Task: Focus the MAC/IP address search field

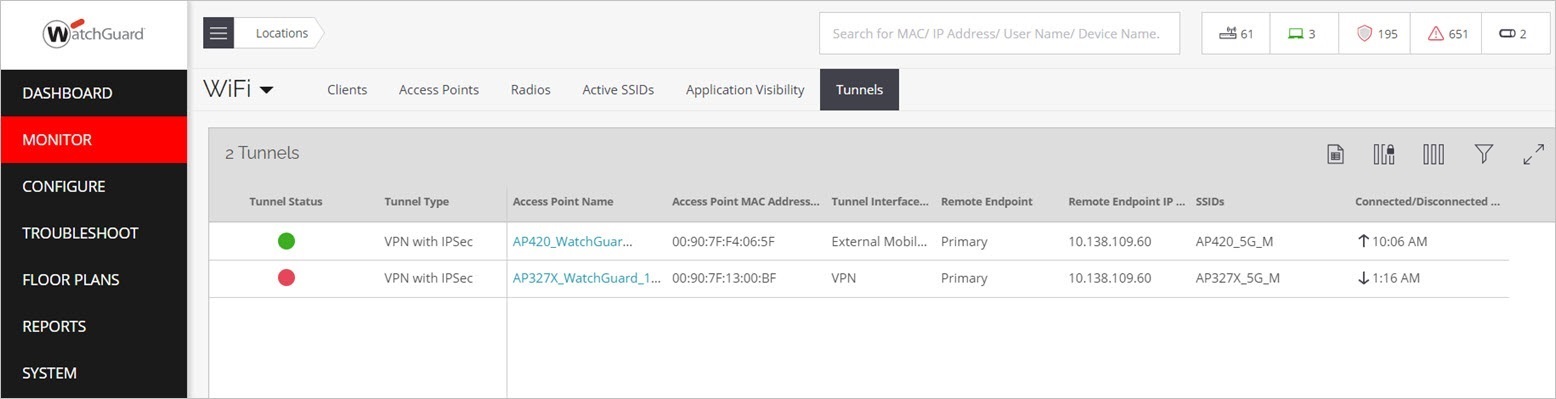Action: [x=999, y=33]
